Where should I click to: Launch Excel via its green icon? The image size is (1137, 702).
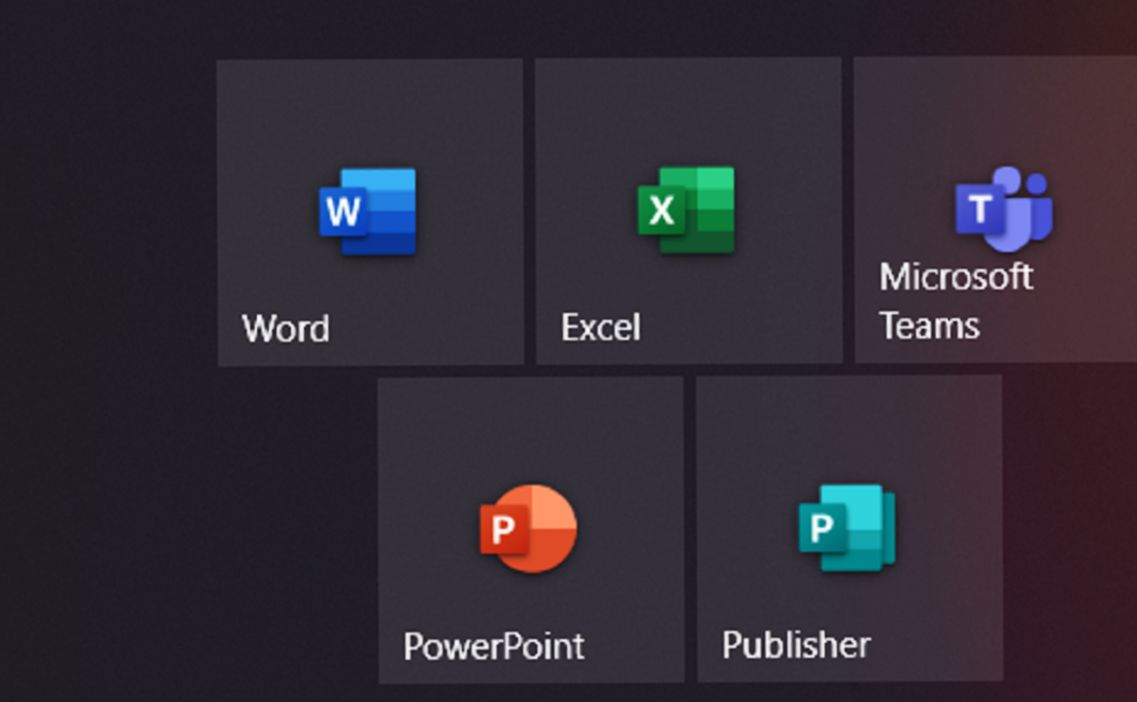click(686, 210)
